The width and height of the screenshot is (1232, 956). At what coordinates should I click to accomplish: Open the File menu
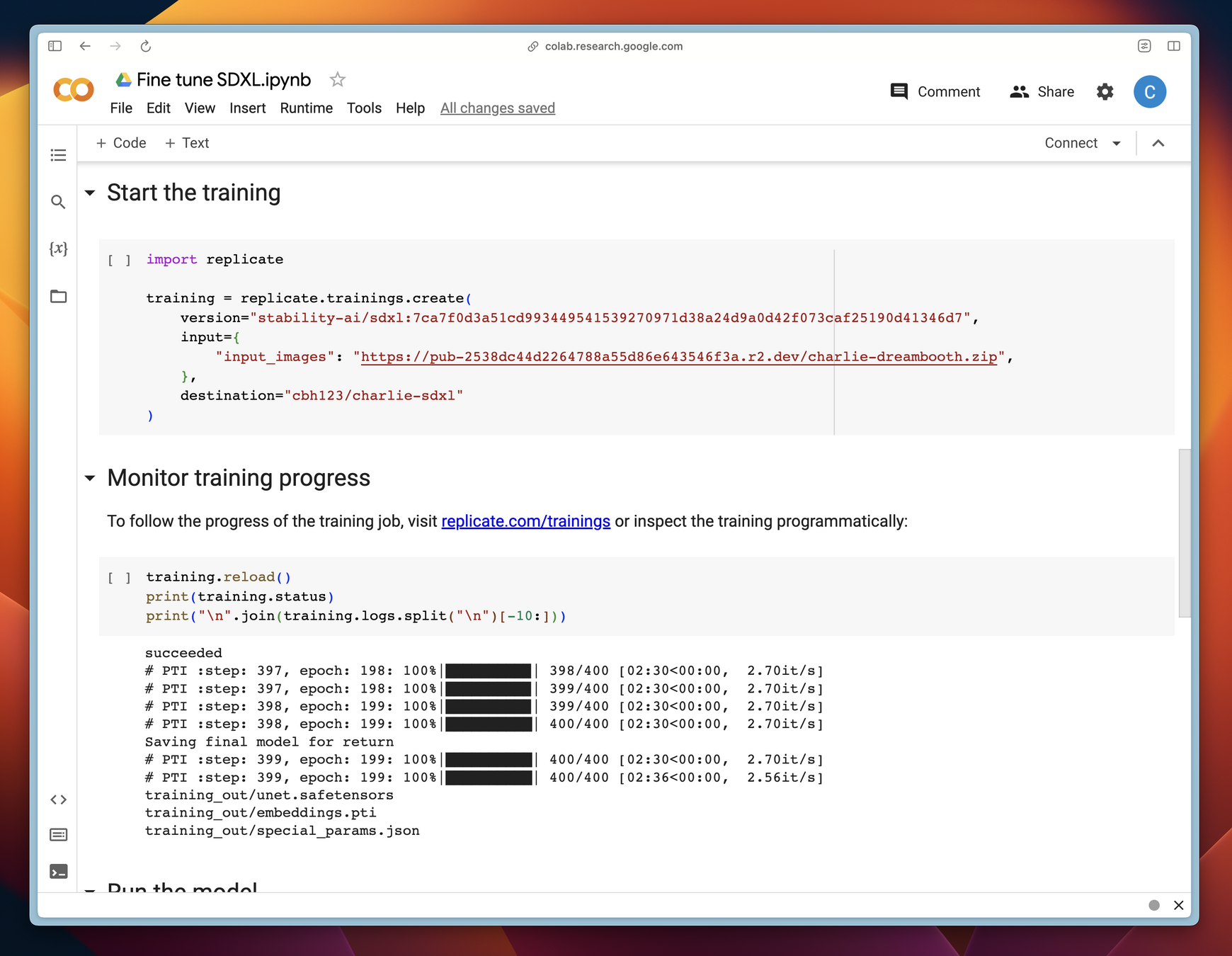121,108
